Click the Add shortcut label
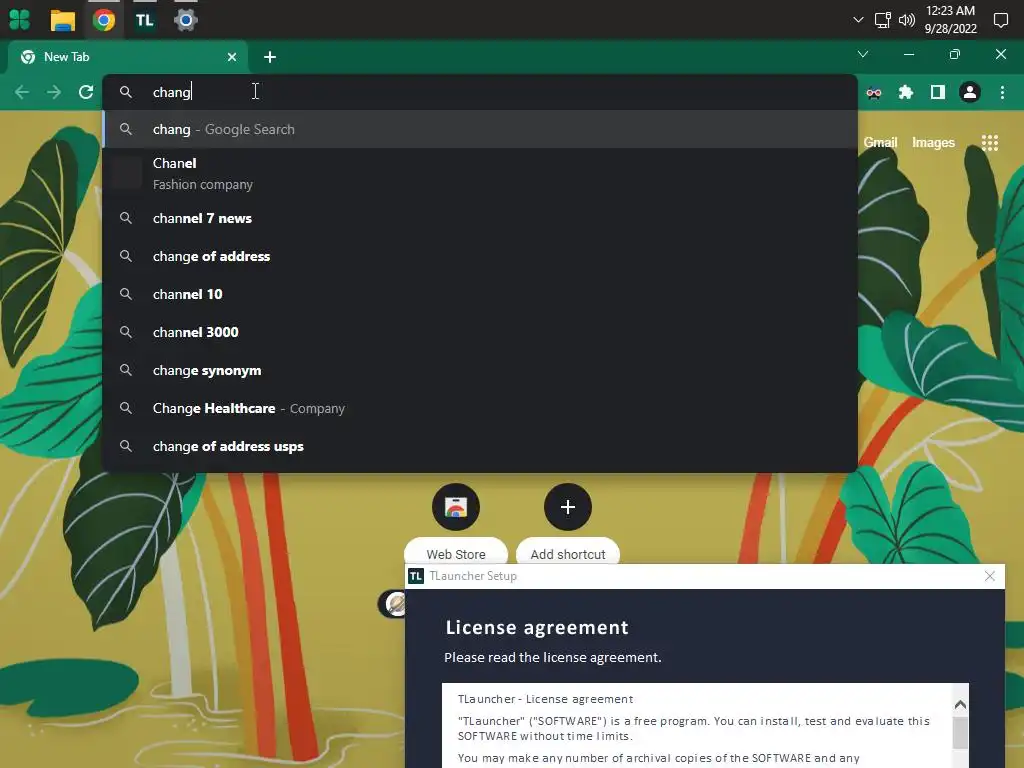The height and width of the screenshot is (768, 1024). click(x=568, y=554)
